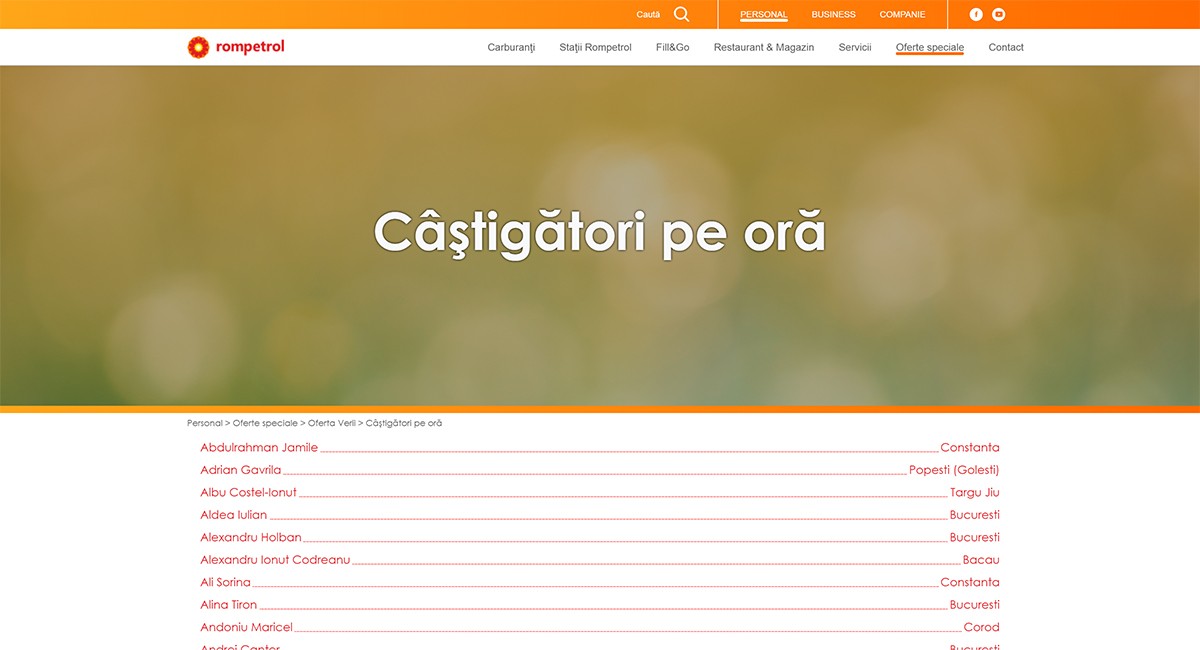Click winner name Abdulrahman Jamile
Image resolution: width=1200 pixels, height=650 pixels.
pyautogui.click(x=259, y=448)
